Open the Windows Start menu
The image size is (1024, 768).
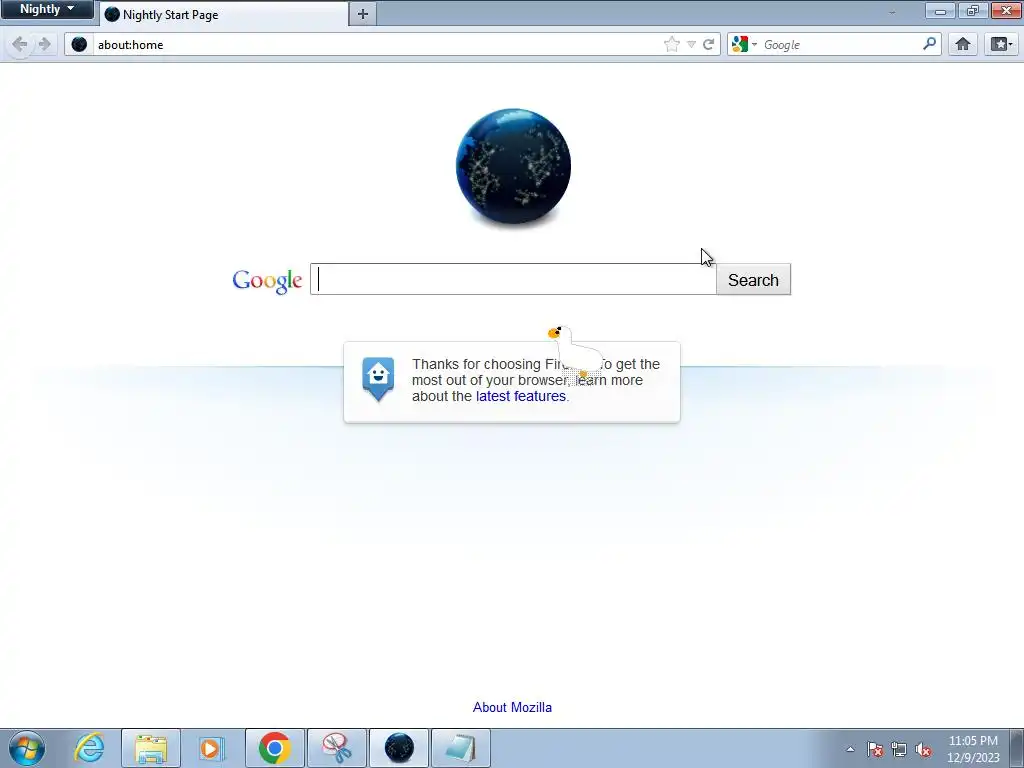click(x=27, y=748)
